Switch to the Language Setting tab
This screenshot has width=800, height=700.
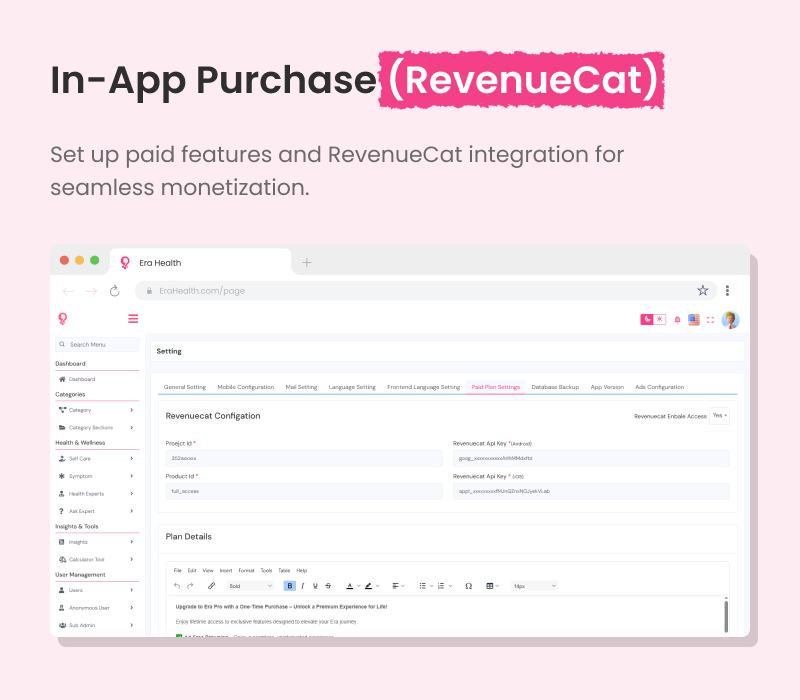[352, 387]
